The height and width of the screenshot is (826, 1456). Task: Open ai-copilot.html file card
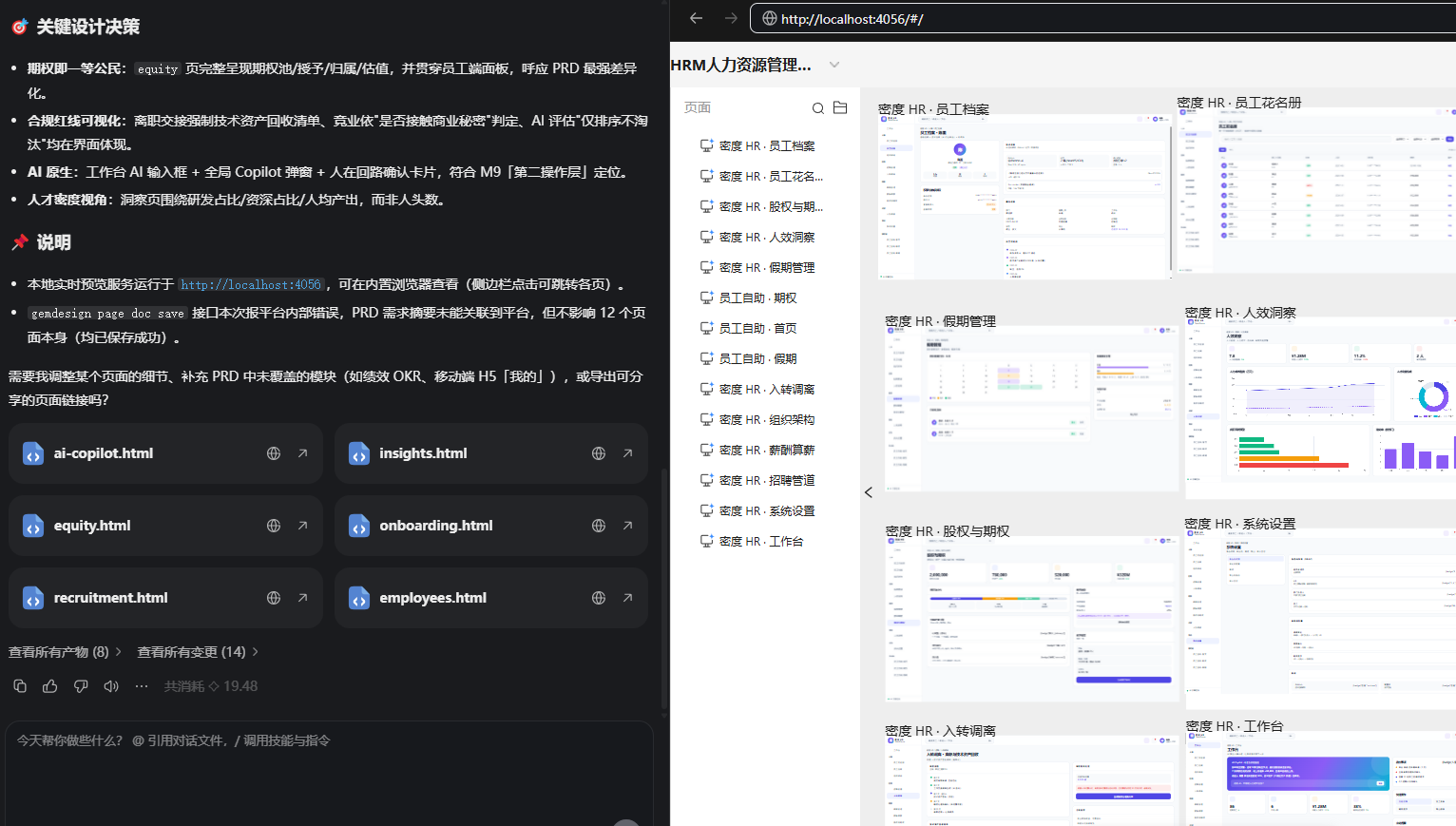coord(165,453)
